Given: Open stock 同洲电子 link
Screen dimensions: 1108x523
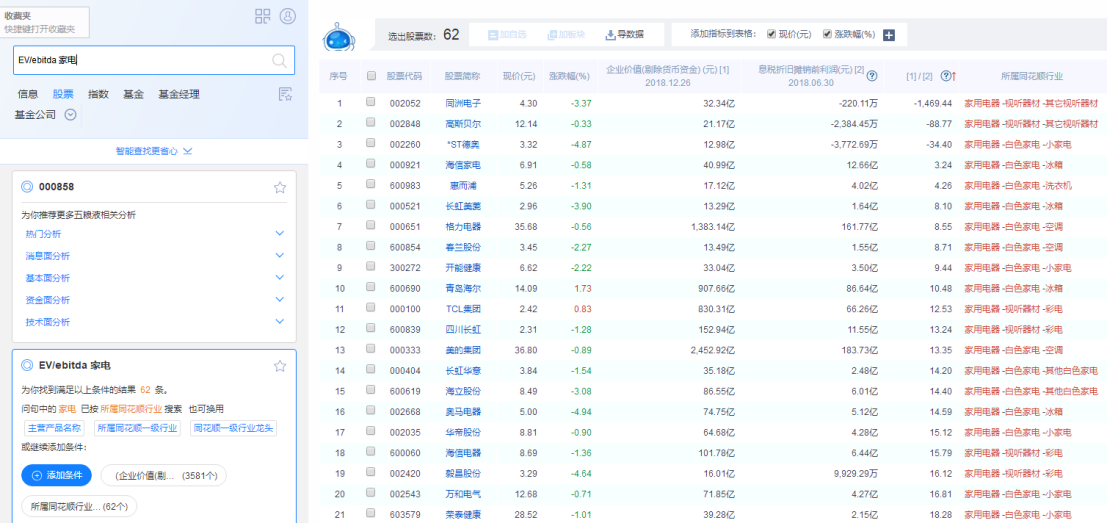Looking at the screenshot, I should pos(463,104).
